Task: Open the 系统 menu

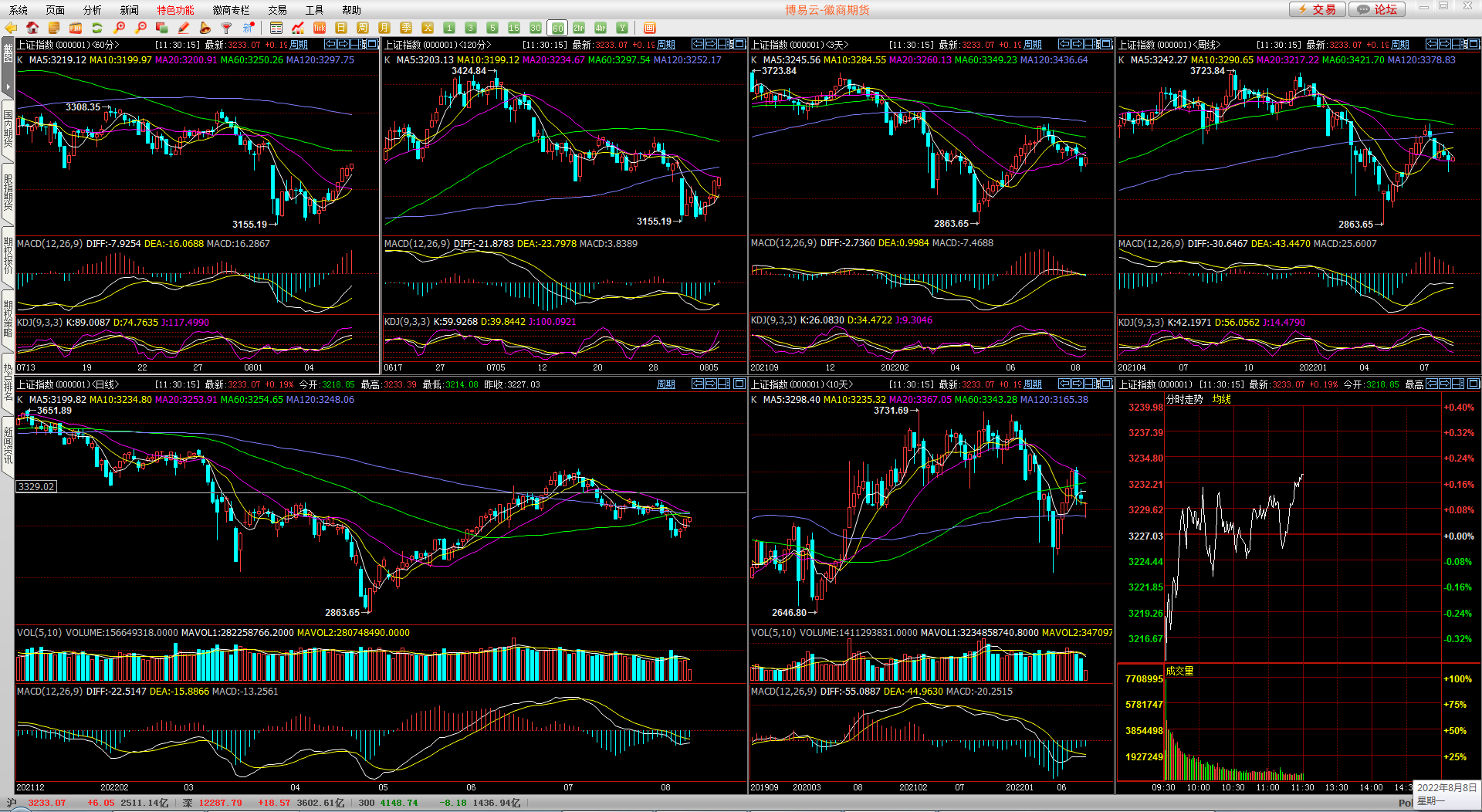Action: point(19,10)
